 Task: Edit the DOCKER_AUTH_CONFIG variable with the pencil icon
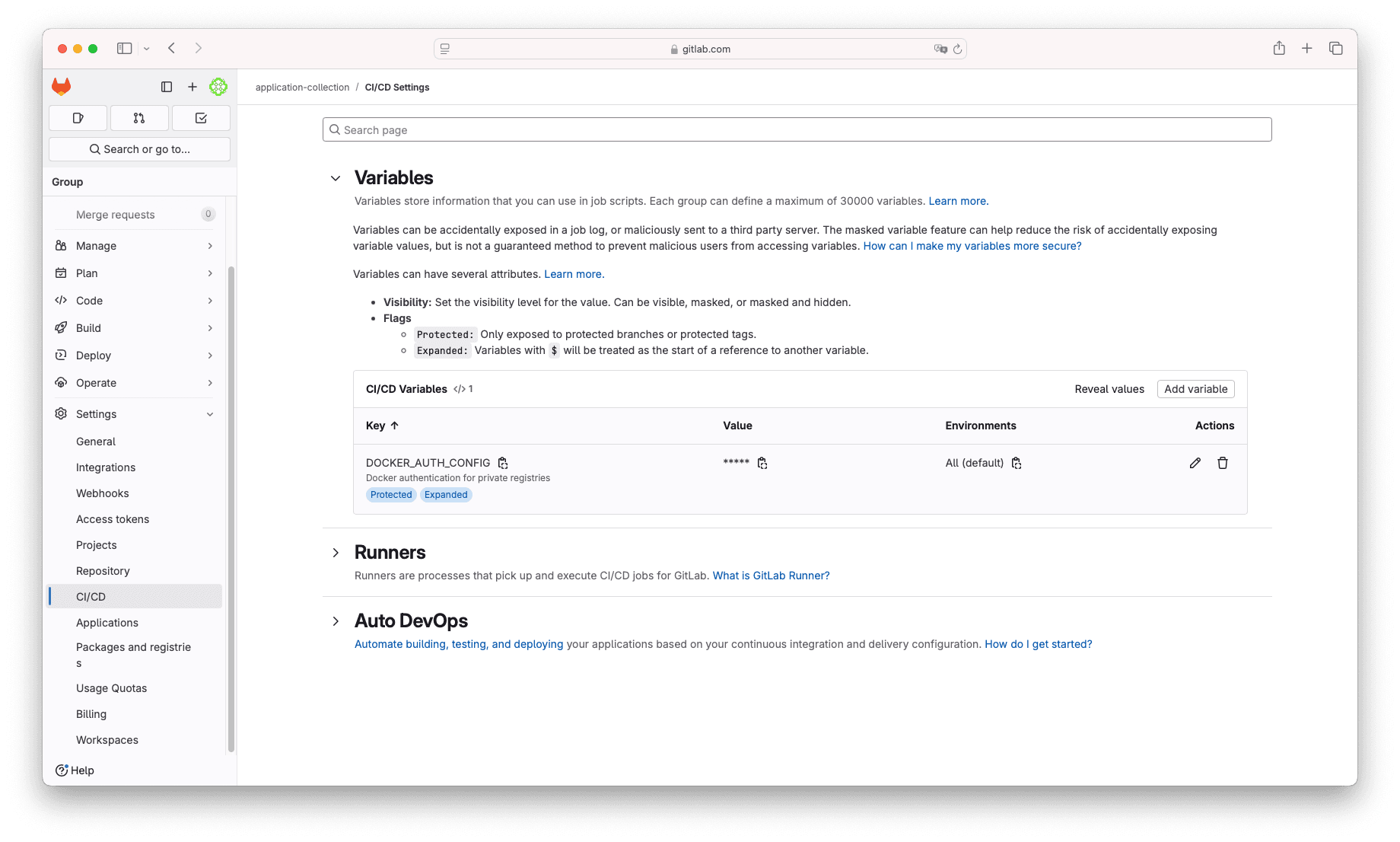(x=1195, y=462)
